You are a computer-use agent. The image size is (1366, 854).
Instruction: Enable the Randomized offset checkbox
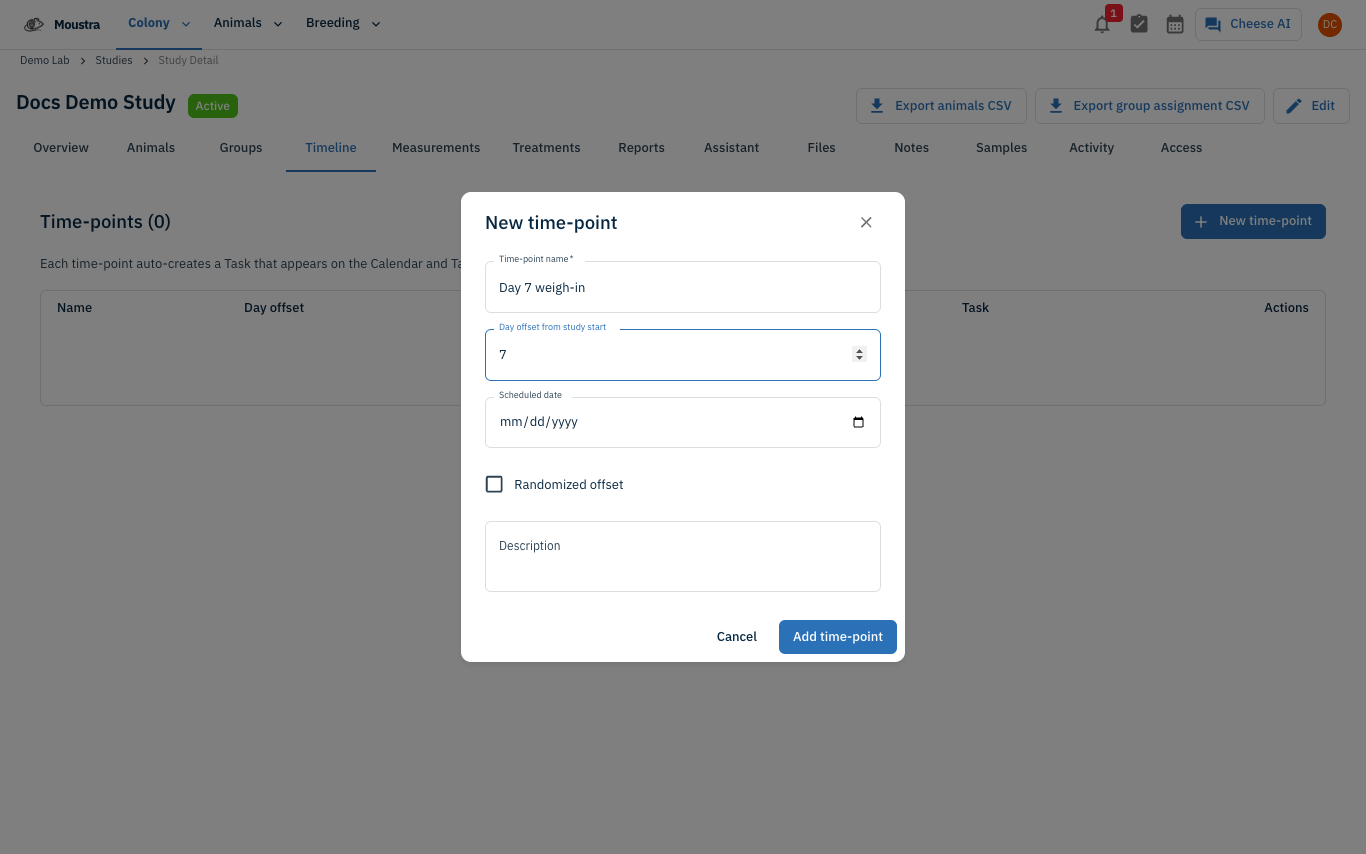tap(494, 484)
